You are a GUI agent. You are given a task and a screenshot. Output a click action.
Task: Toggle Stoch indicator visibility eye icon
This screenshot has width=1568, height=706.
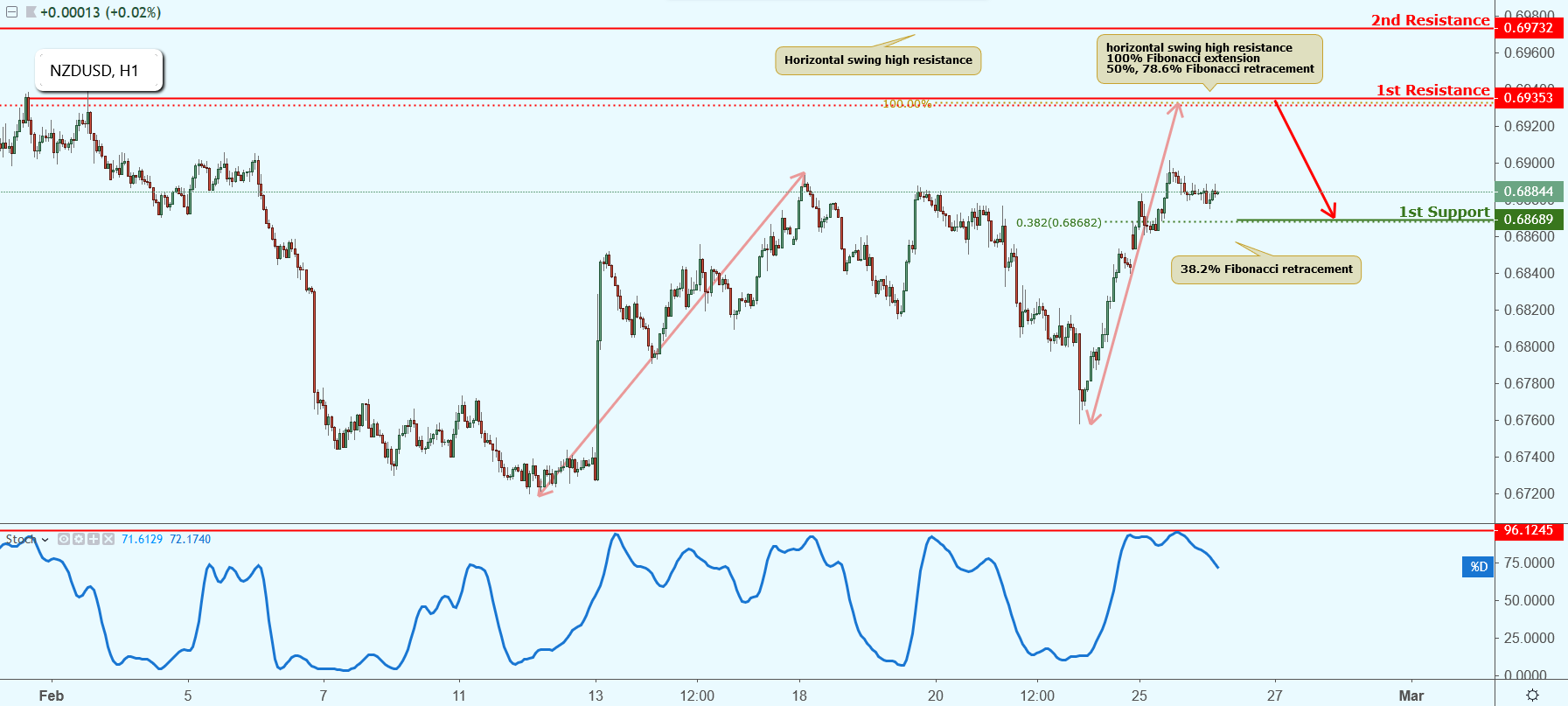point(64,539)
